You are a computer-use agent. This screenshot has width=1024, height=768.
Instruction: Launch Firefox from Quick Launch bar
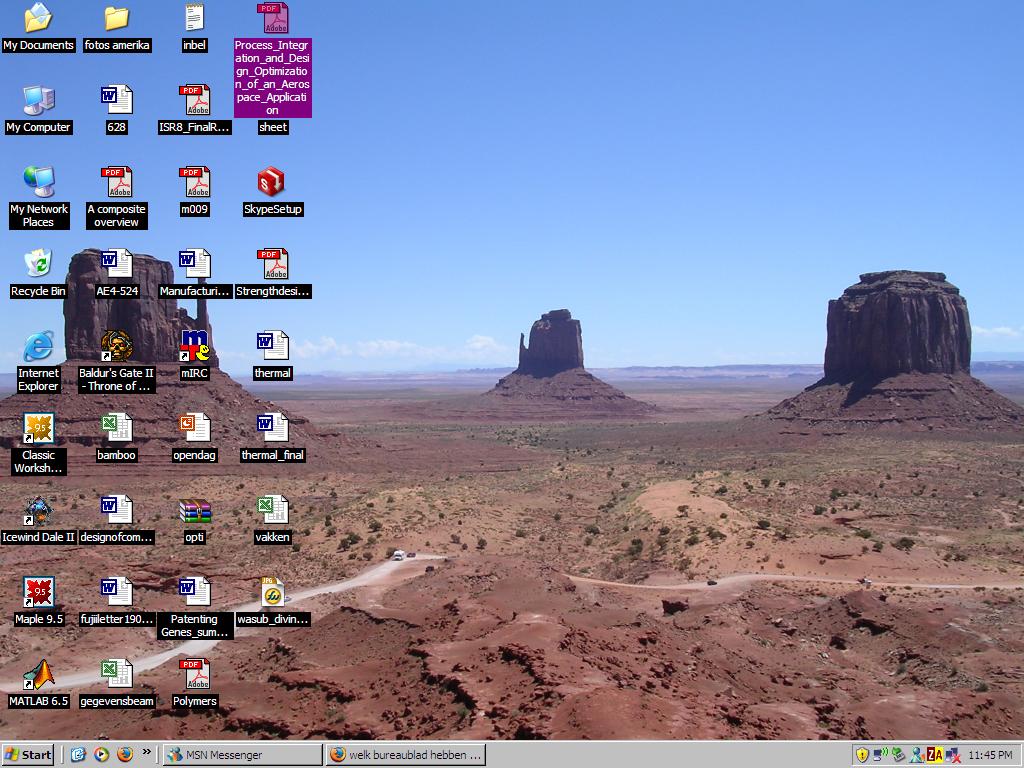click(x=125, y=754)
